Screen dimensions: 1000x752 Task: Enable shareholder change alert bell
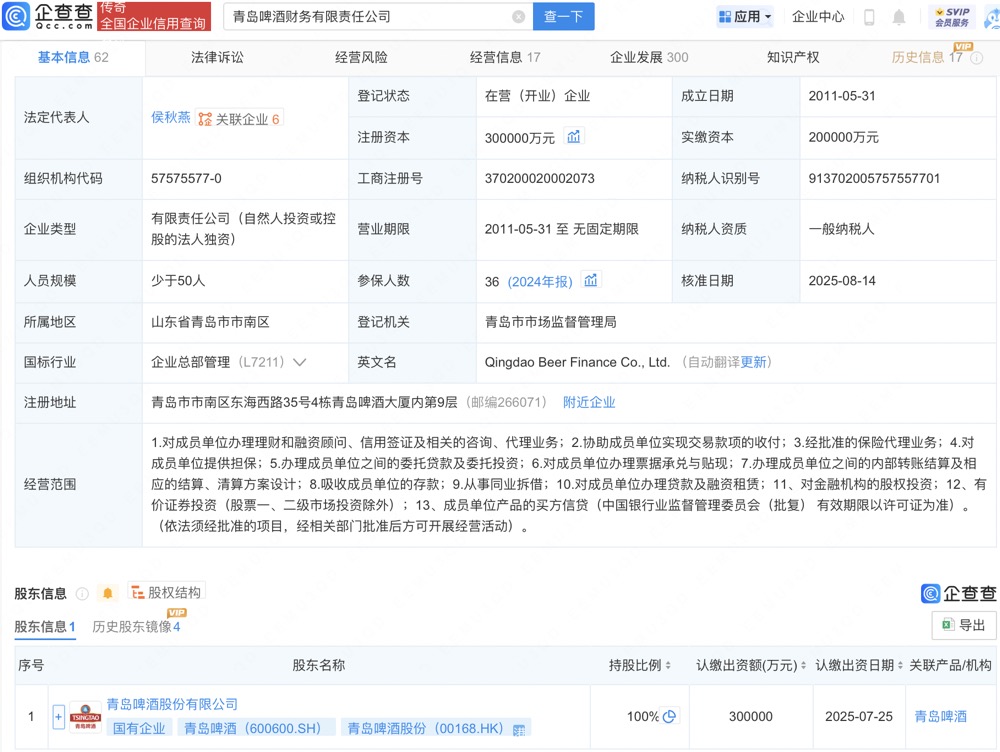108,593
